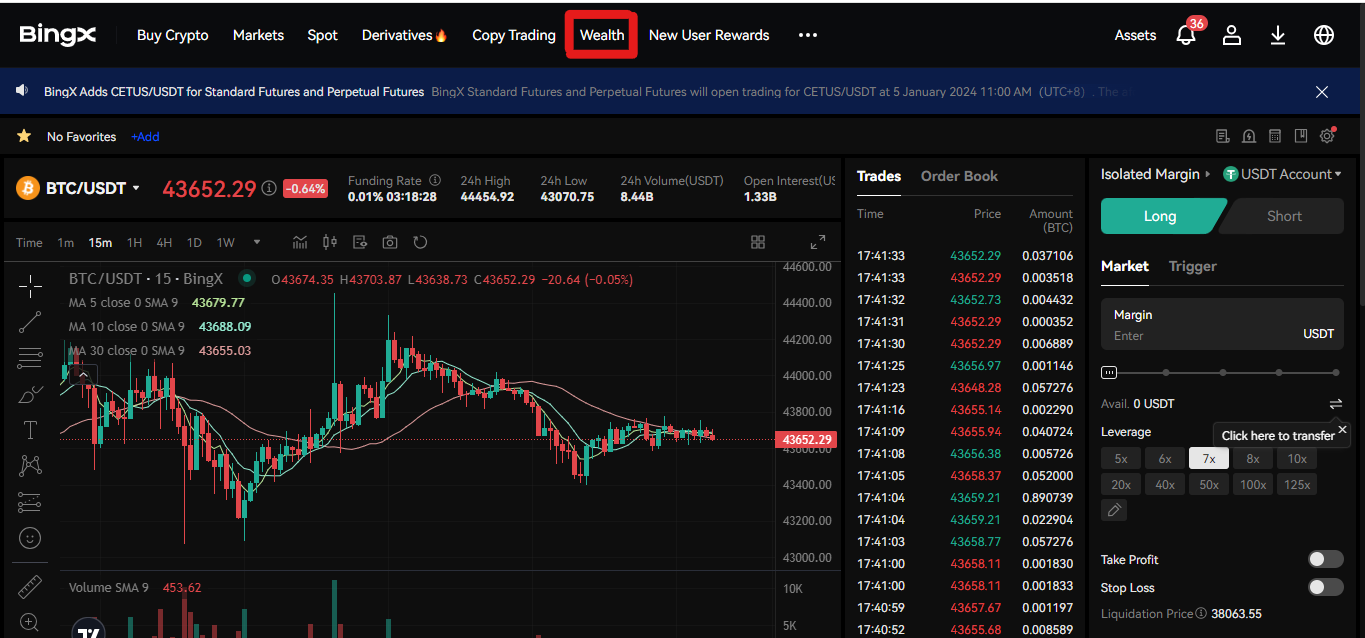Viewport: 1365px width, 638px height.
Task: Select the Long position side
Action: (x=1162, y=216)
